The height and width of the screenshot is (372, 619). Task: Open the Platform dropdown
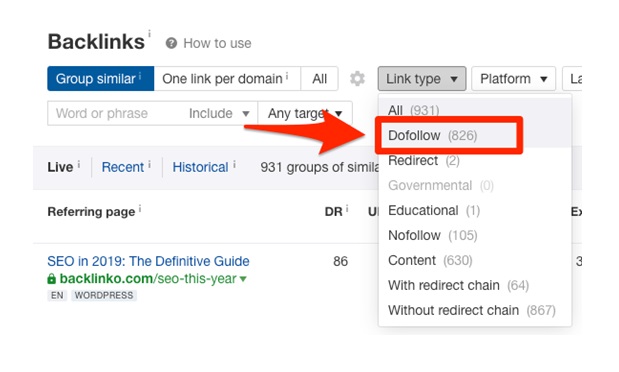point(514,79)
